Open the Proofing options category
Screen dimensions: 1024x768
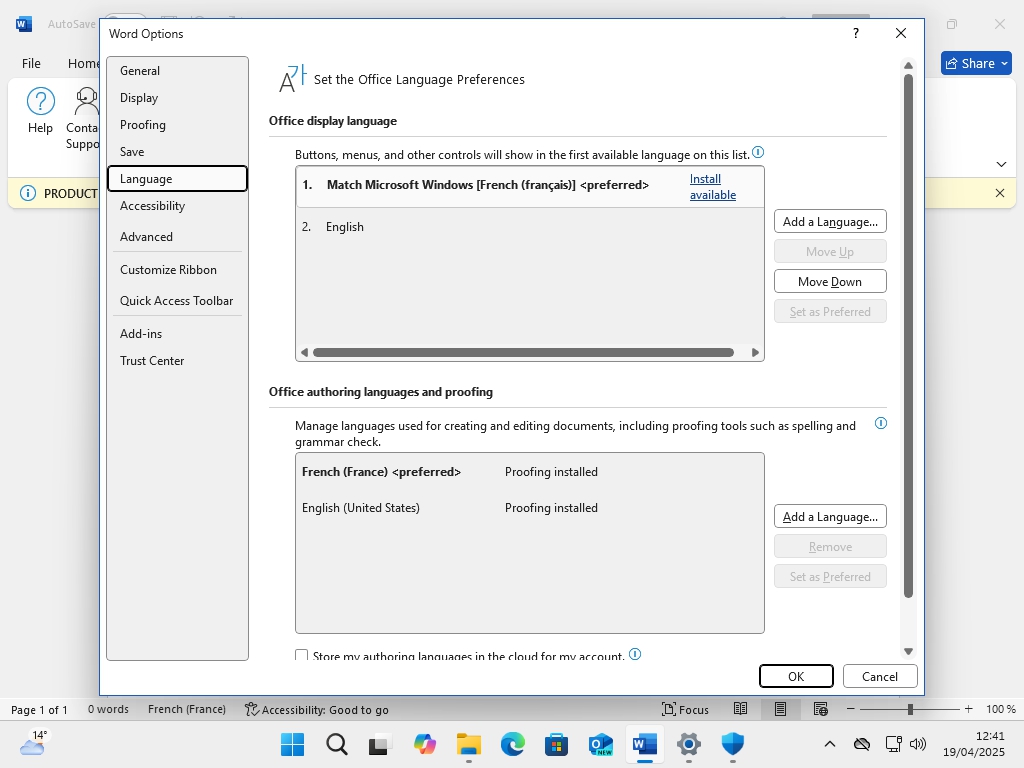(x=143, y=125)
